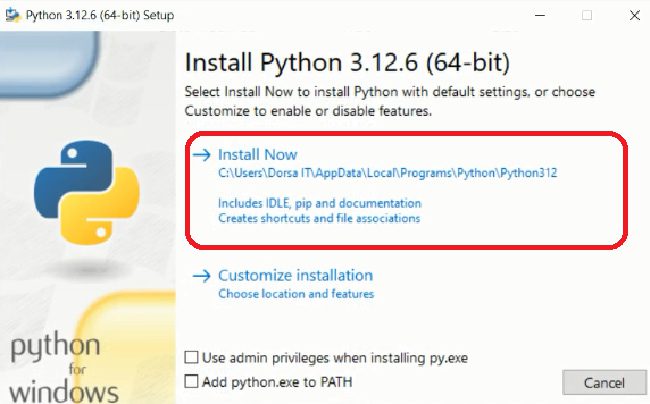Screen dimensions: 650x404
Task: Click the Customize installation heading
Action: click(x=296, y=275)
